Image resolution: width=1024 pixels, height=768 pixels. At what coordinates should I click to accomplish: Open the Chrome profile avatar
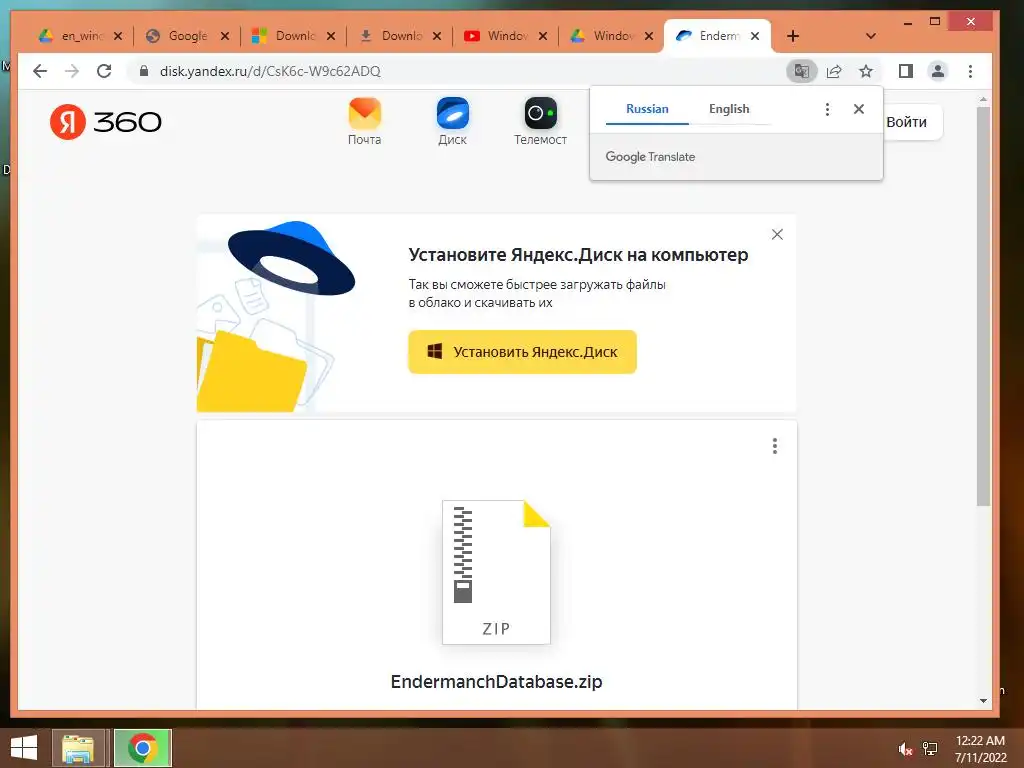[x=938, y=71]
